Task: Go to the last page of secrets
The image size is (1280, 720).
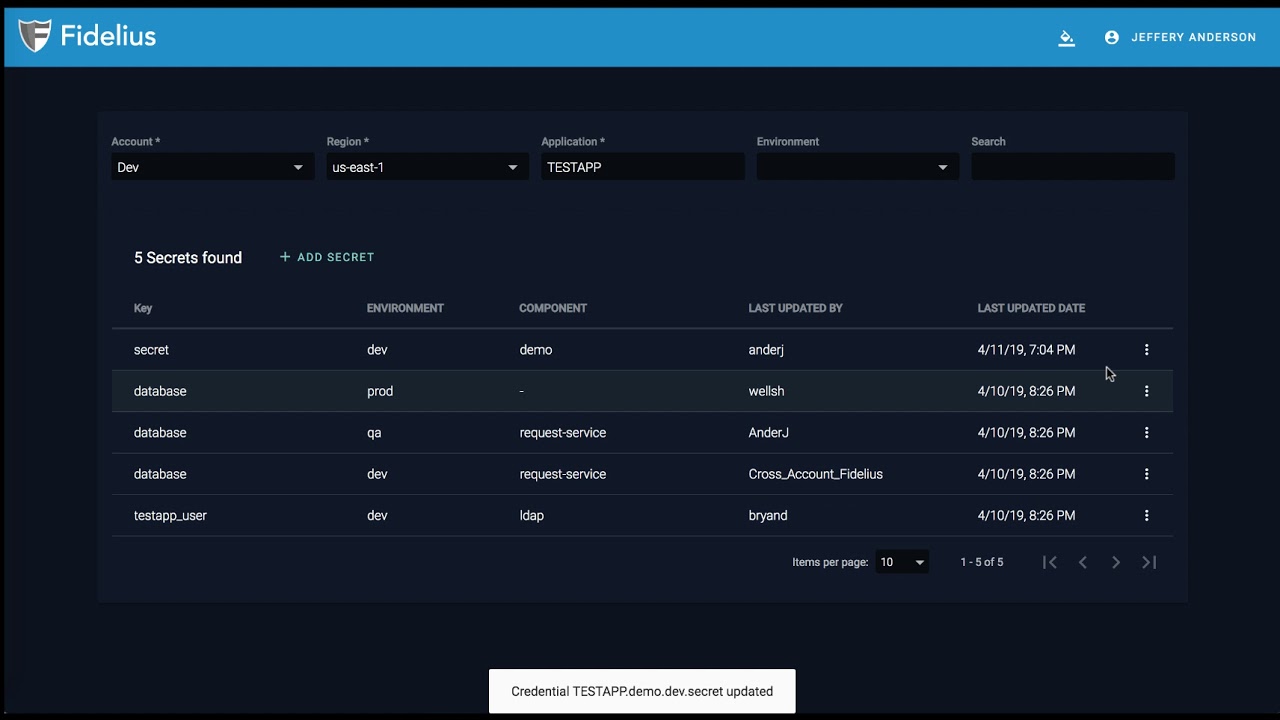Action: [1149, 562]
